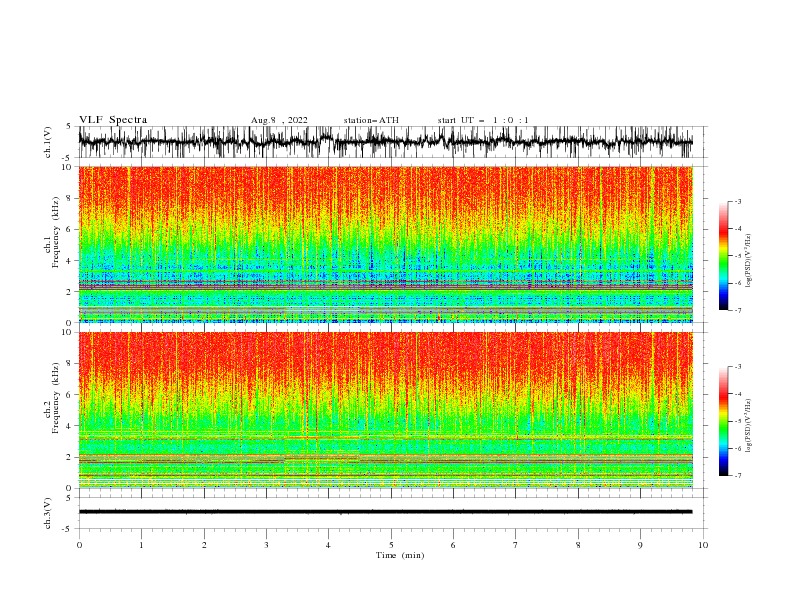Click the ch.2 "Frequency (kHz)" axis label
The height and width of the screenshot is (612, 792).
[56, 398]
